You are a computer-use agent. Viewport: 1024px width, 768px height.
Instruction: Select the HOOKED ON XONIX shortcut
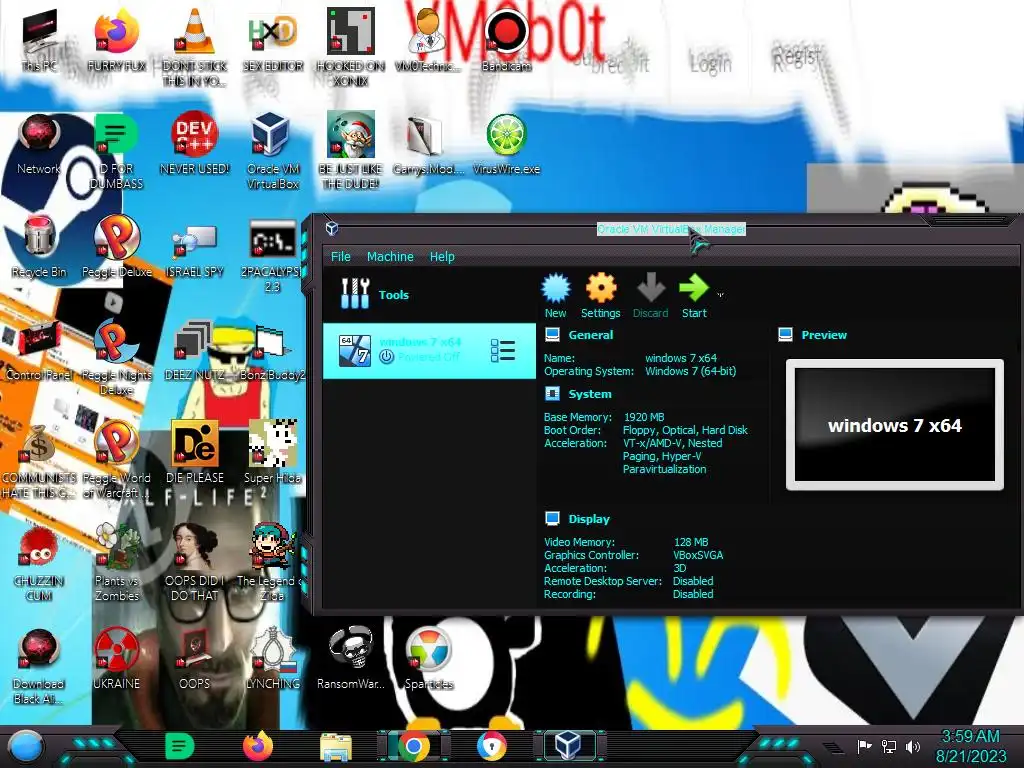coord(351,48)
